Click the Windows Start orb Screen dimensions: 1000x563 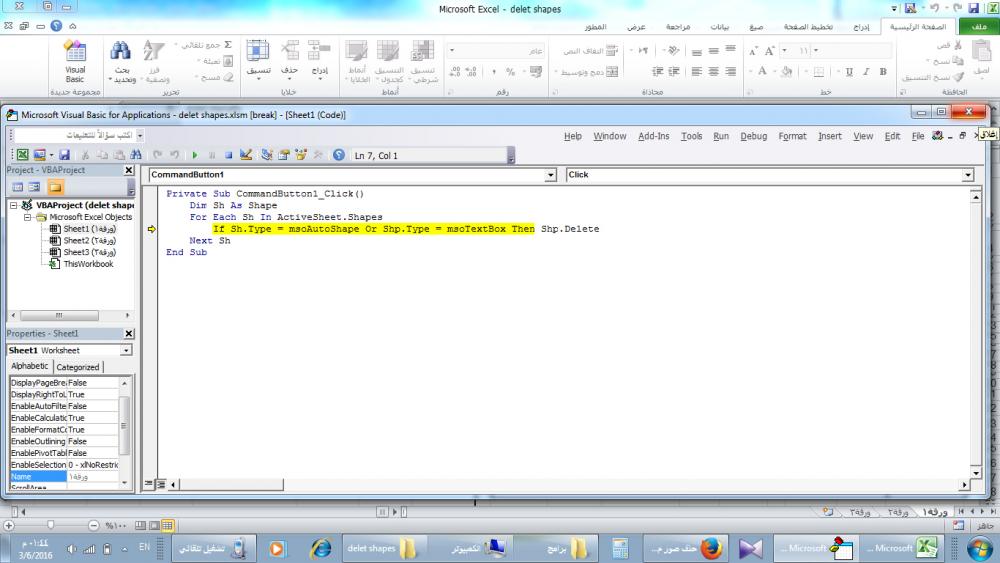980,548
